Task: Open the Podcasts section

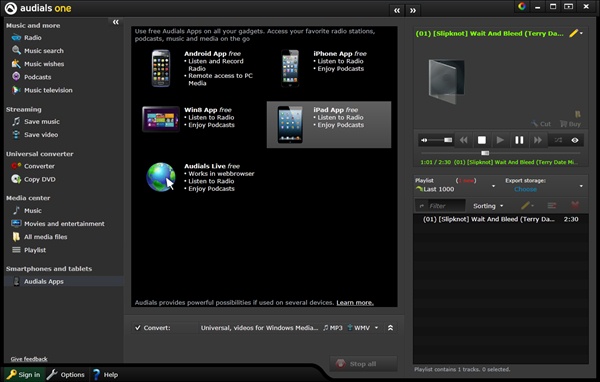Action: point(31,77)
